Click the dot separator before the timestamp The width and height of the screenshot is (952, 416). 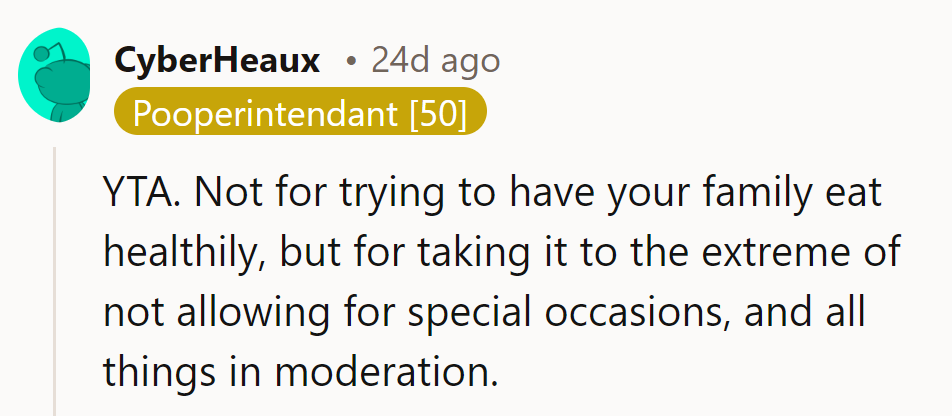pos(350,63)
